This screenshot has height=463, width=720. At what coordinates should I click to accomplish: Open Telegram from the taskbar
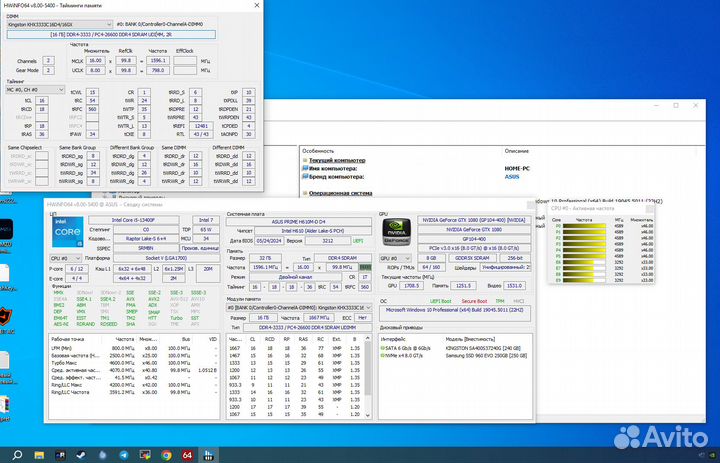124,455
